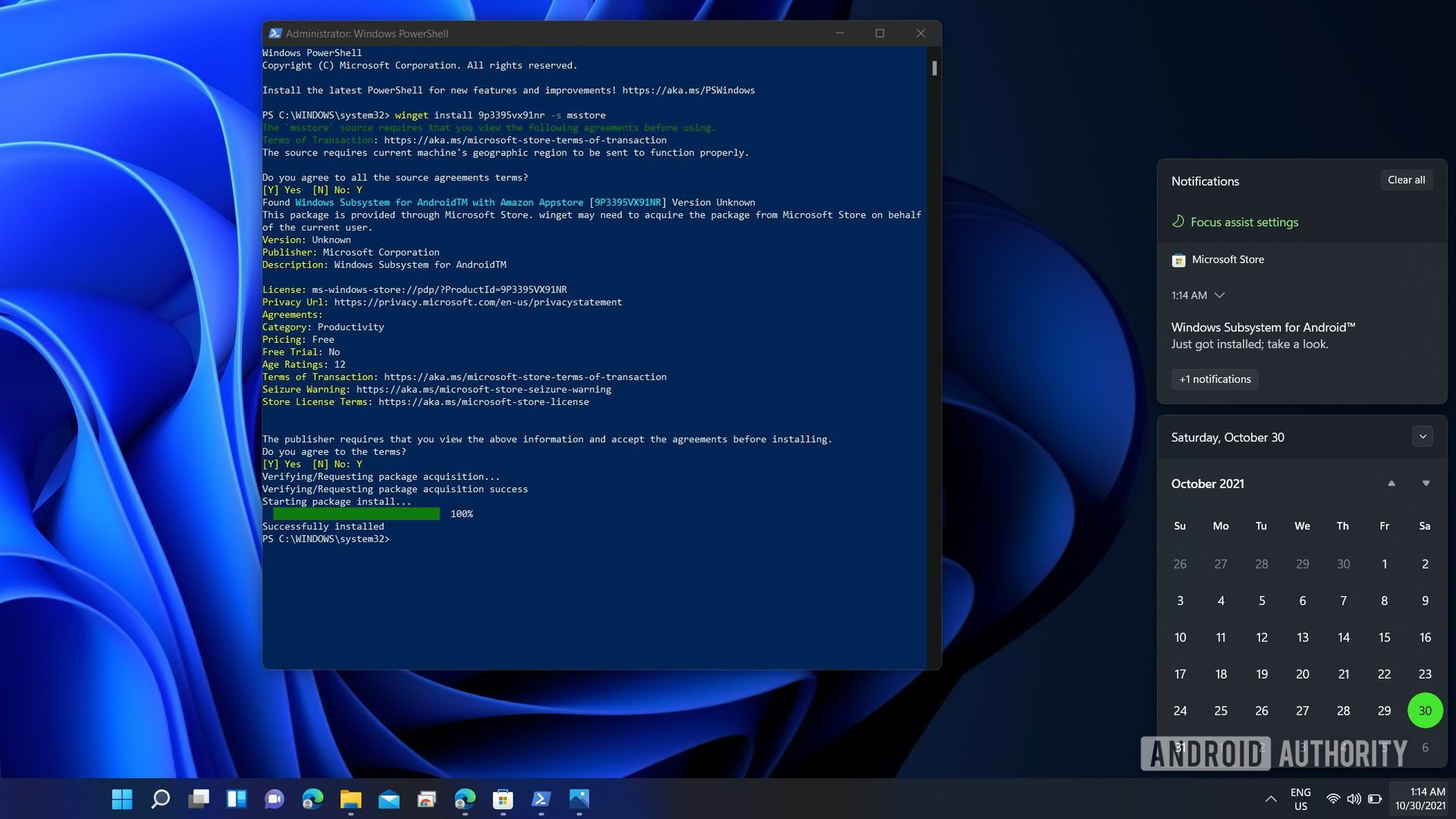This screenshot has width=1456, height=819.
Task: Click the October 2021 month header
Action: coord(1207,484)
